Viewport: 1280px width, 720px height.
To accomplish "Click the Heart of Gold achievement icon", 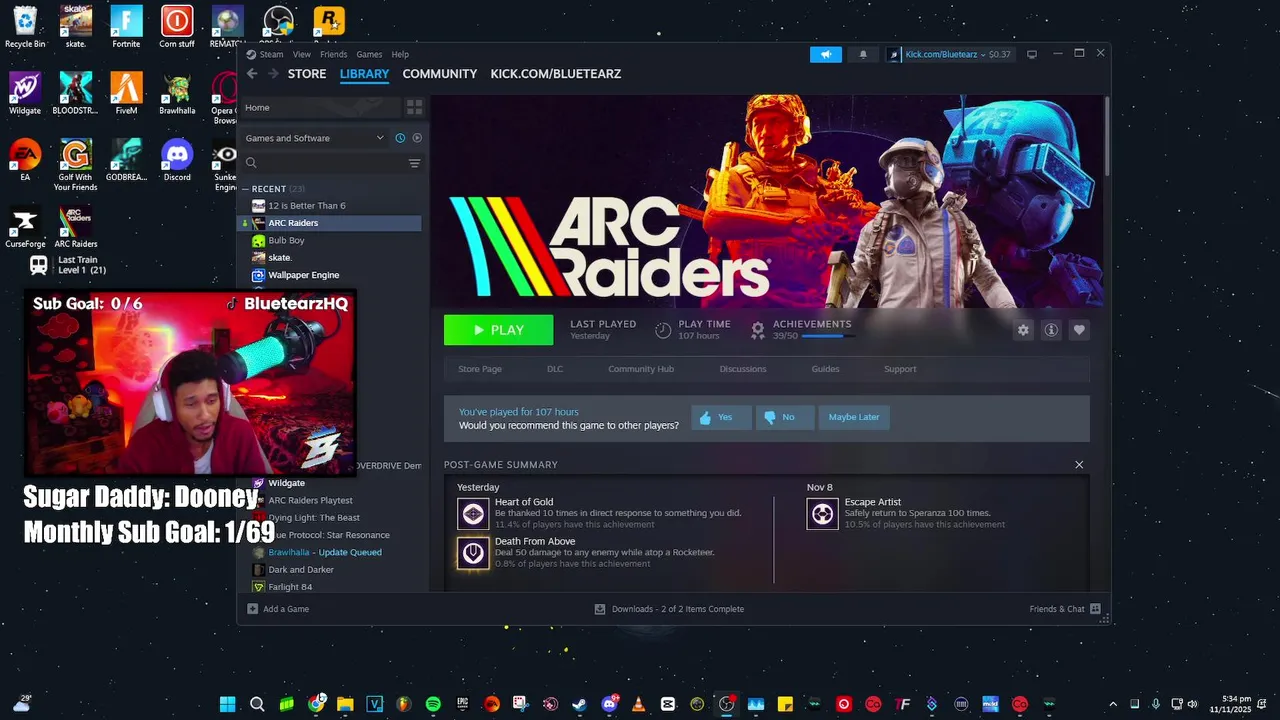I will click(473, 514).
